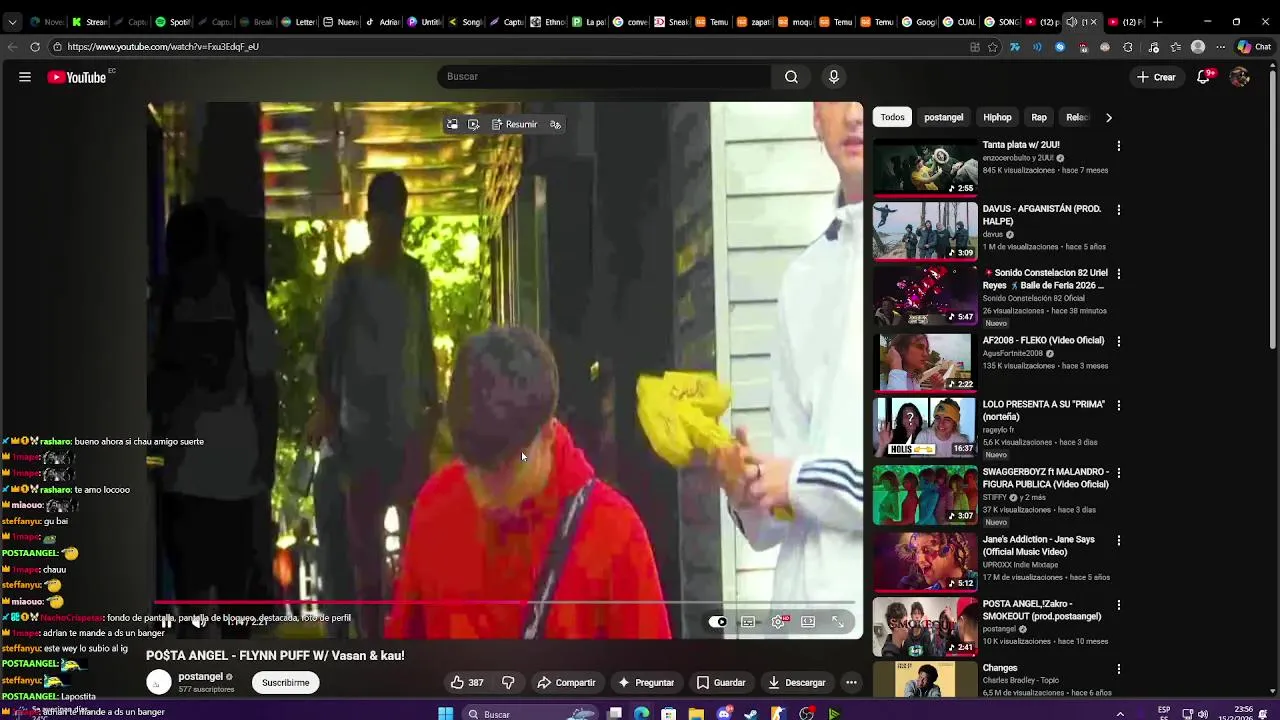Open browser settings three-dot menu
Screen dimensions: 1280x720
(1220, 47)
